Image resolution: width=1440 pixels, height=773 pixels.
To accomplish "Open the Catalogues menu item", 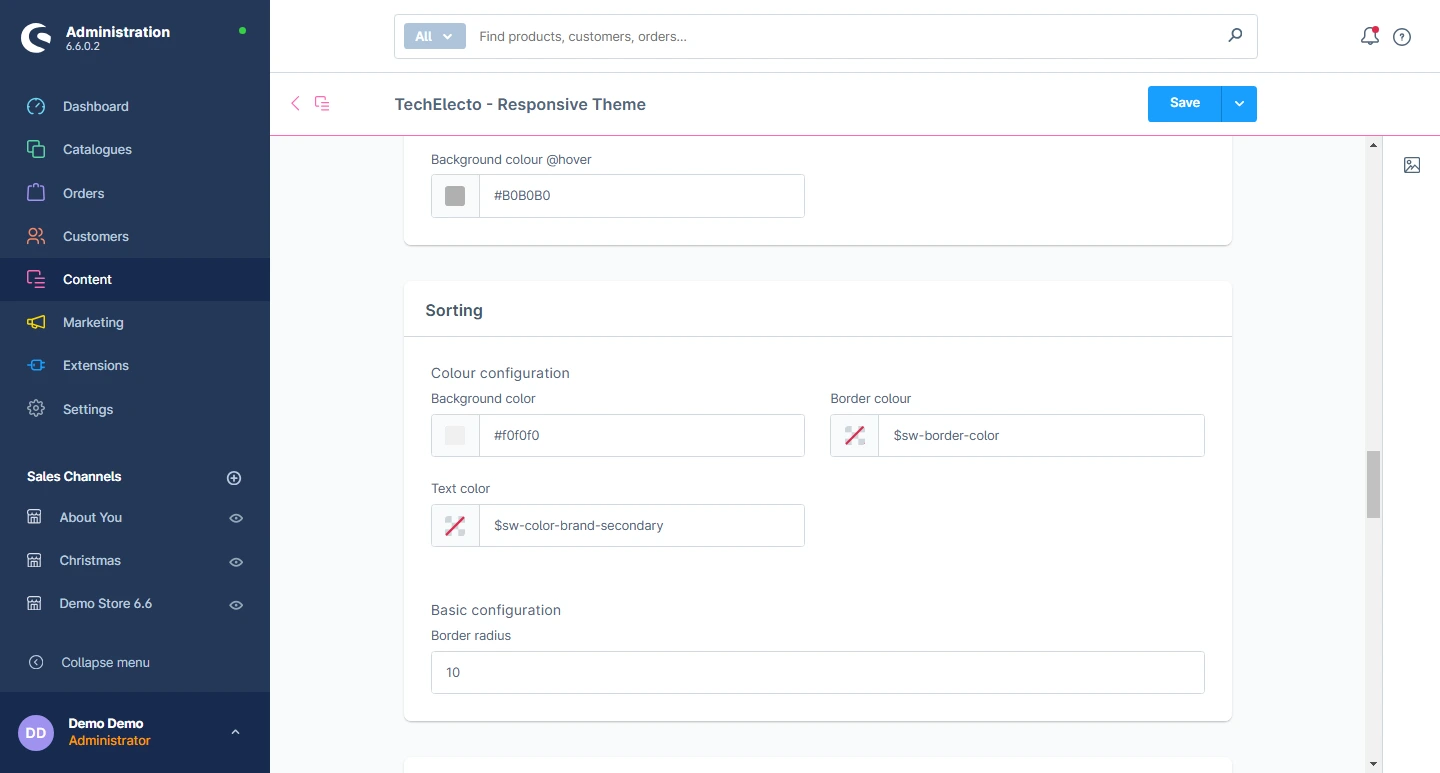I will 97,150.
